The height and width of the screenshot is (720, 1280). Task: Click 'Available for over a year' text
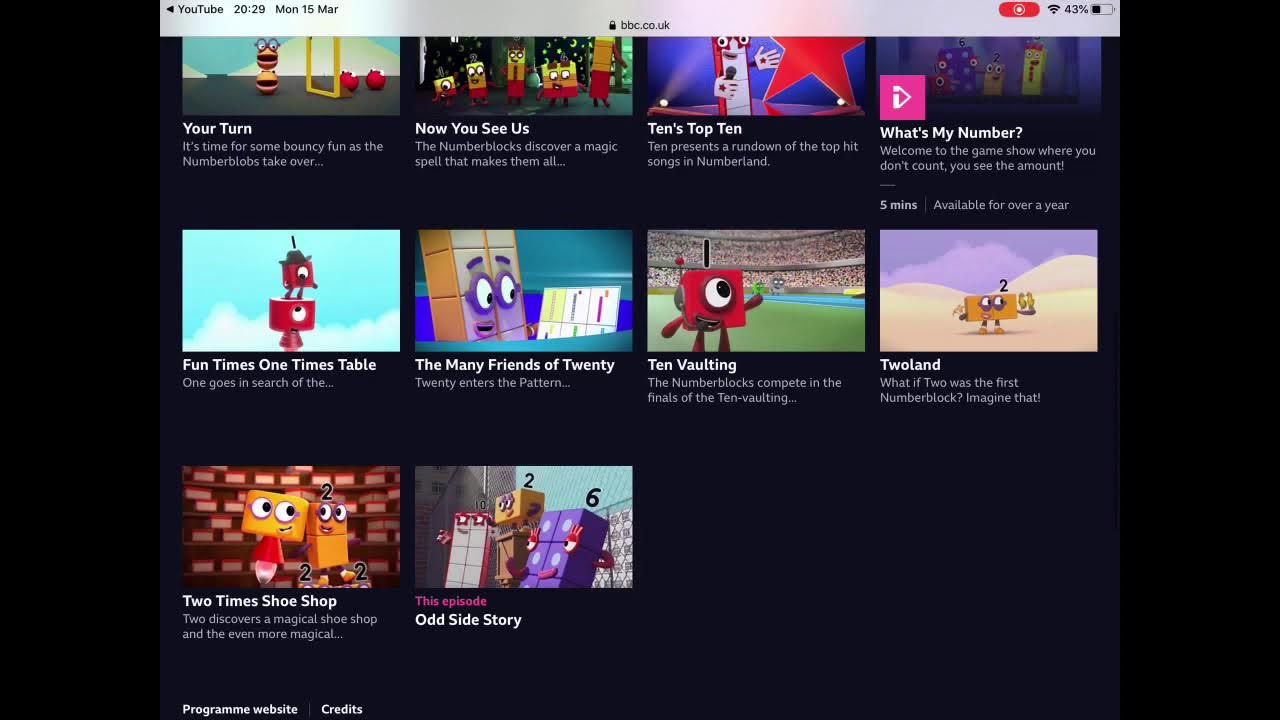1001,205
